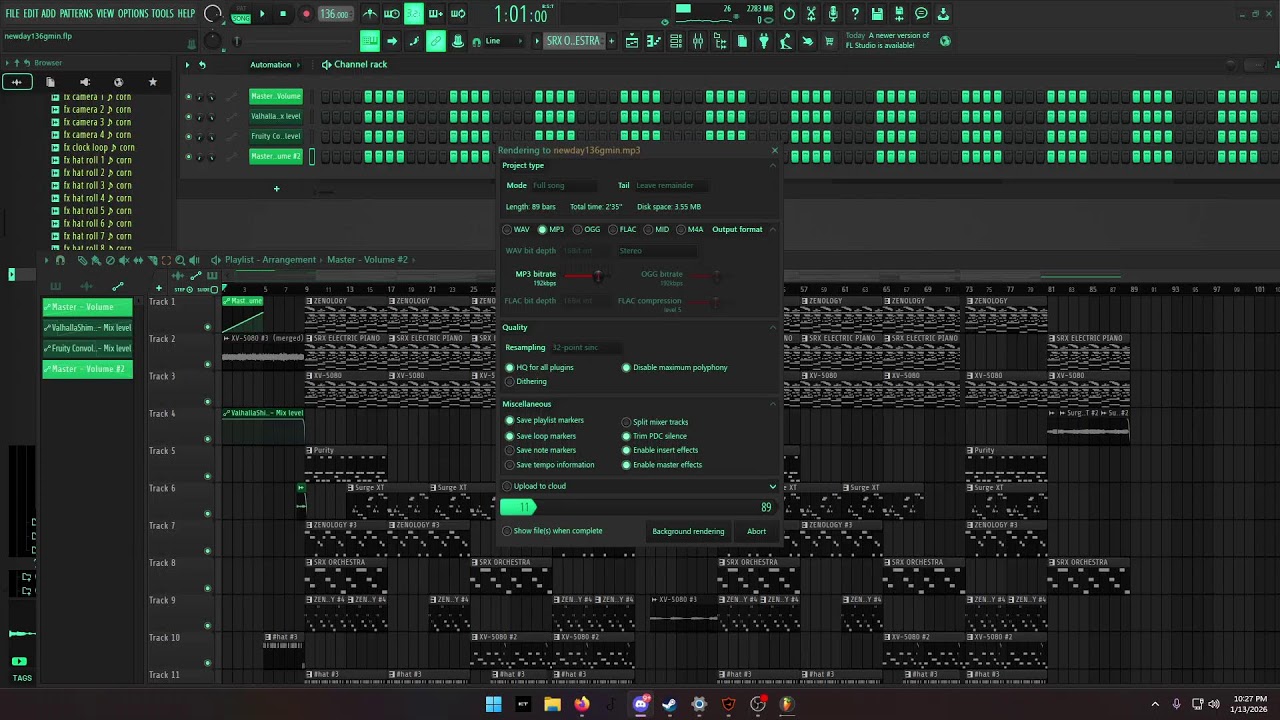
Task: Enable Show file(s) when complete
Action: (x=552, y=531)
